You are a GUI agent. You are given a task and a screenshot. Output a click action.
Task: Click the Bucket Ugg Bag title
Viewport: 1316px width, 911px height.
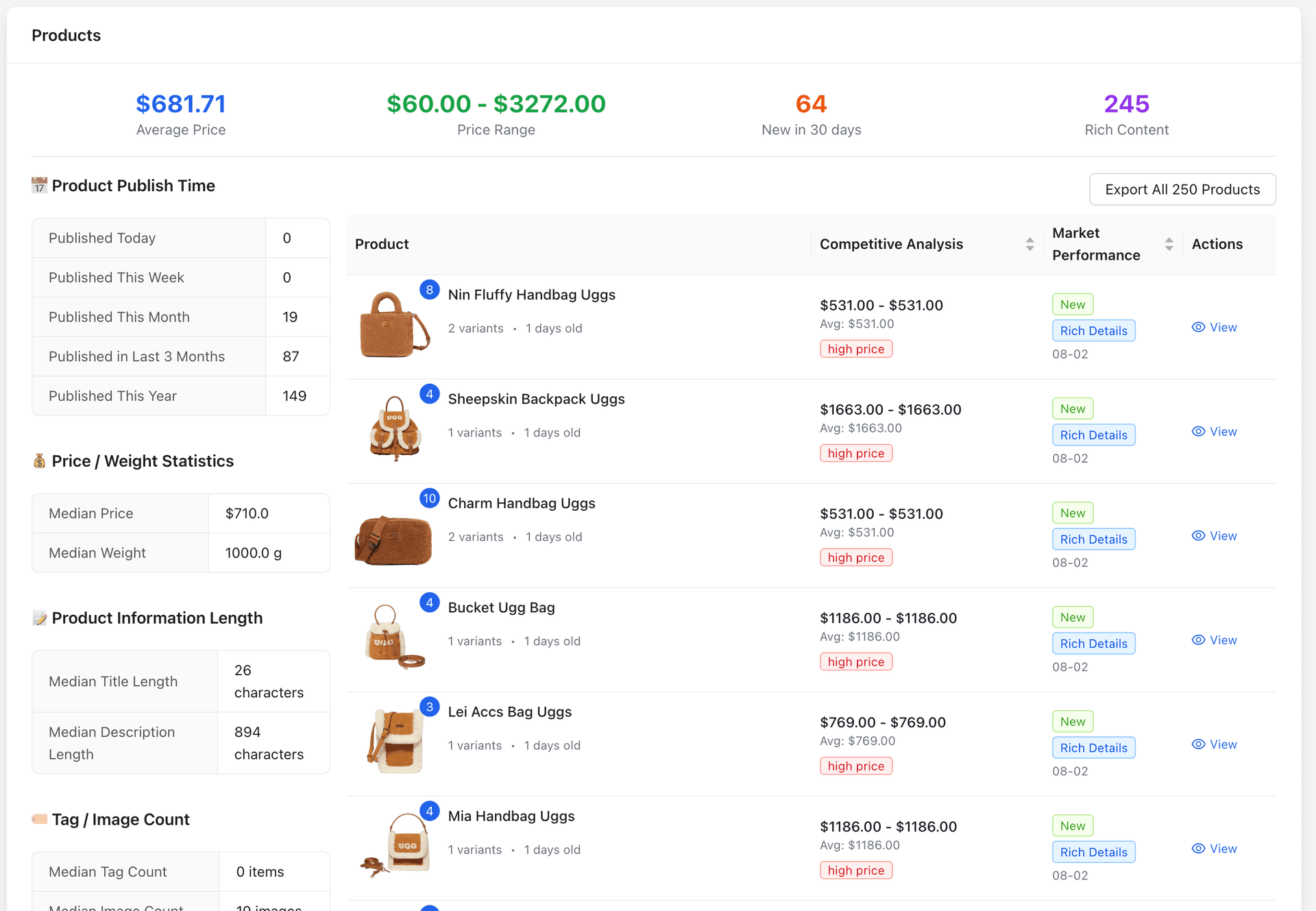[501, 607]
